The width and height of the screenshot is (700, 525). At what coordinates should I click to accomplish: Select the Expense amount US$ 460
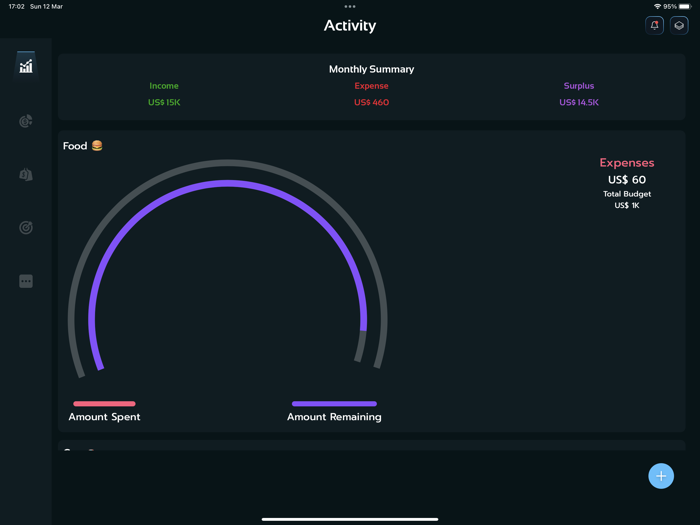371,102
